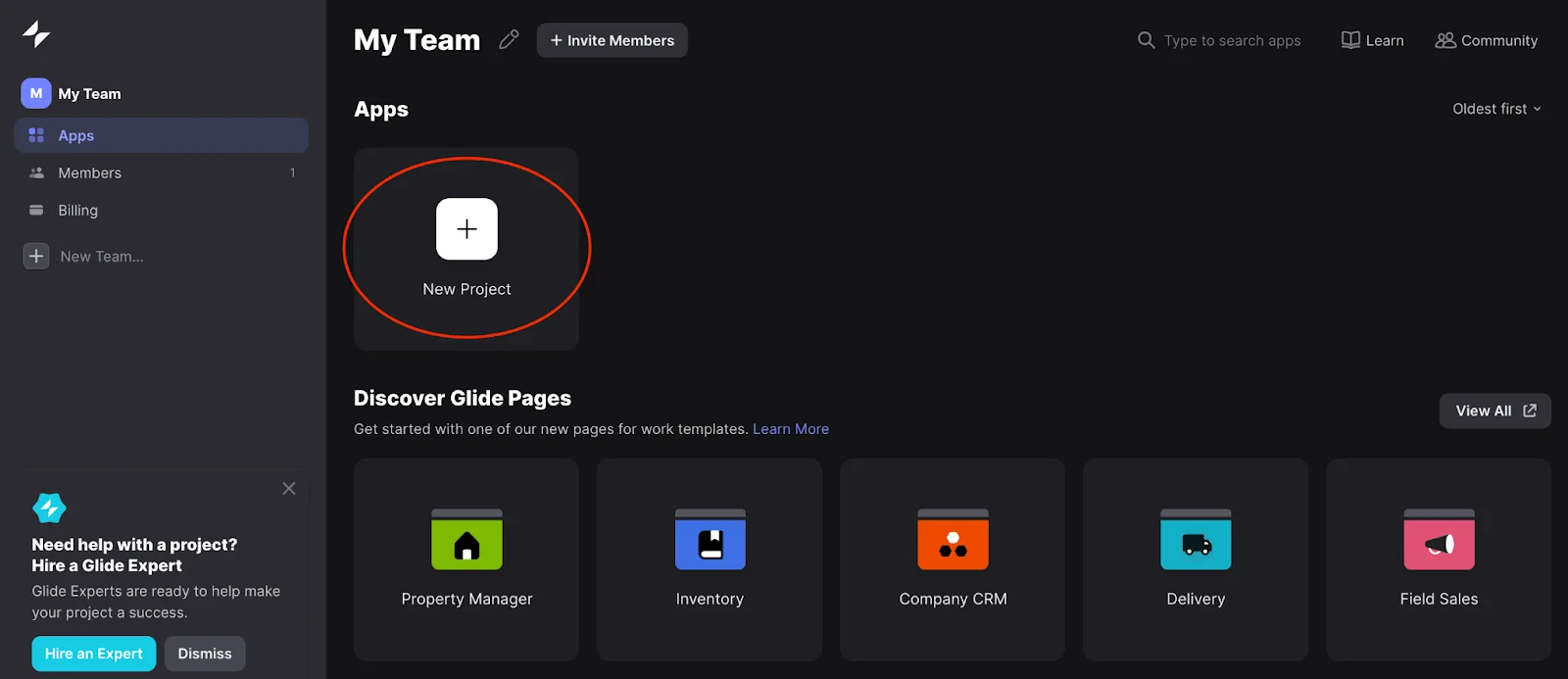This screenshot has height=679, width=1568.
Task: Click the Inventory template label
Action: click(710, 599)
